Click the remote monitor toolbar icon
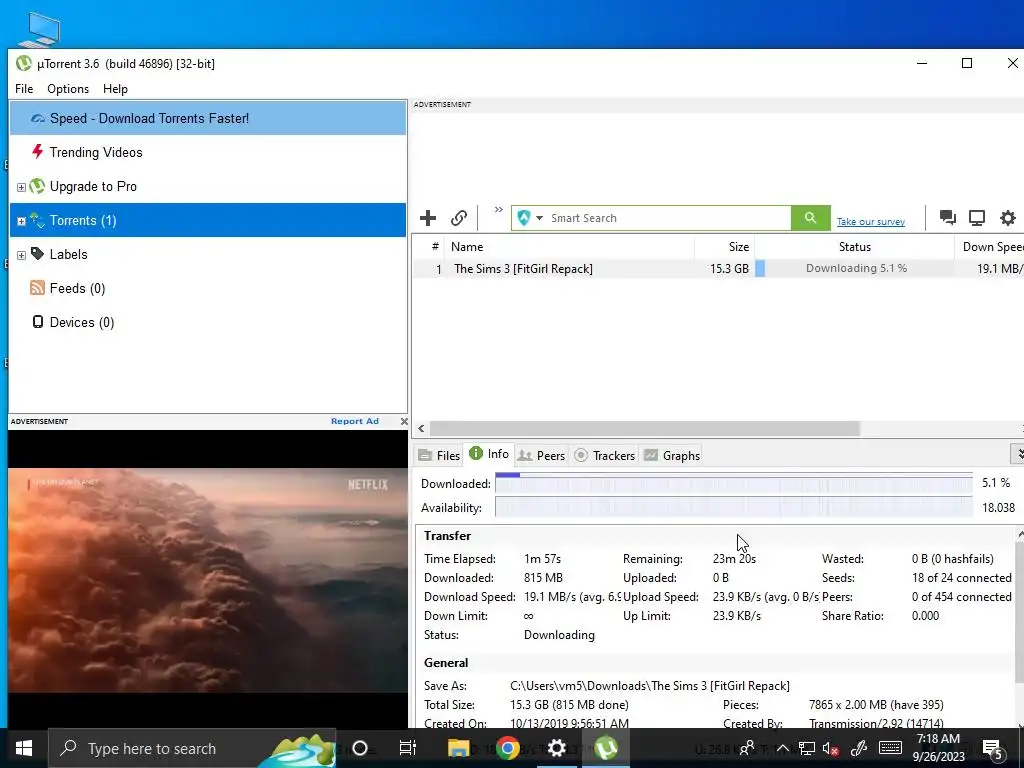The height and width of the screenshot is (768, 1024). 977,217
